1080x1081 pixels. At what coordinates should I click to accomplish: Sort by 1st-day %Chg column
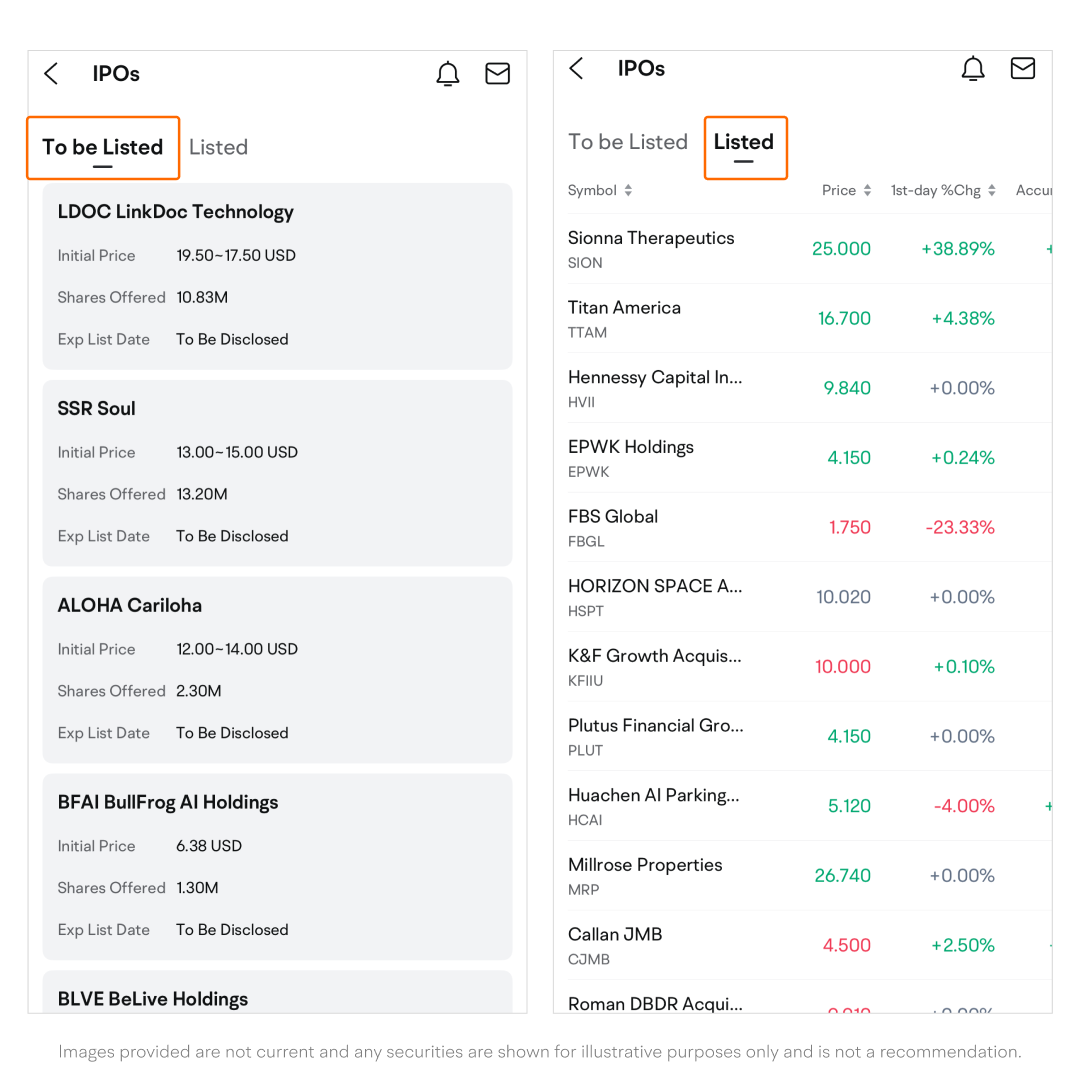[x=943, y=190]
